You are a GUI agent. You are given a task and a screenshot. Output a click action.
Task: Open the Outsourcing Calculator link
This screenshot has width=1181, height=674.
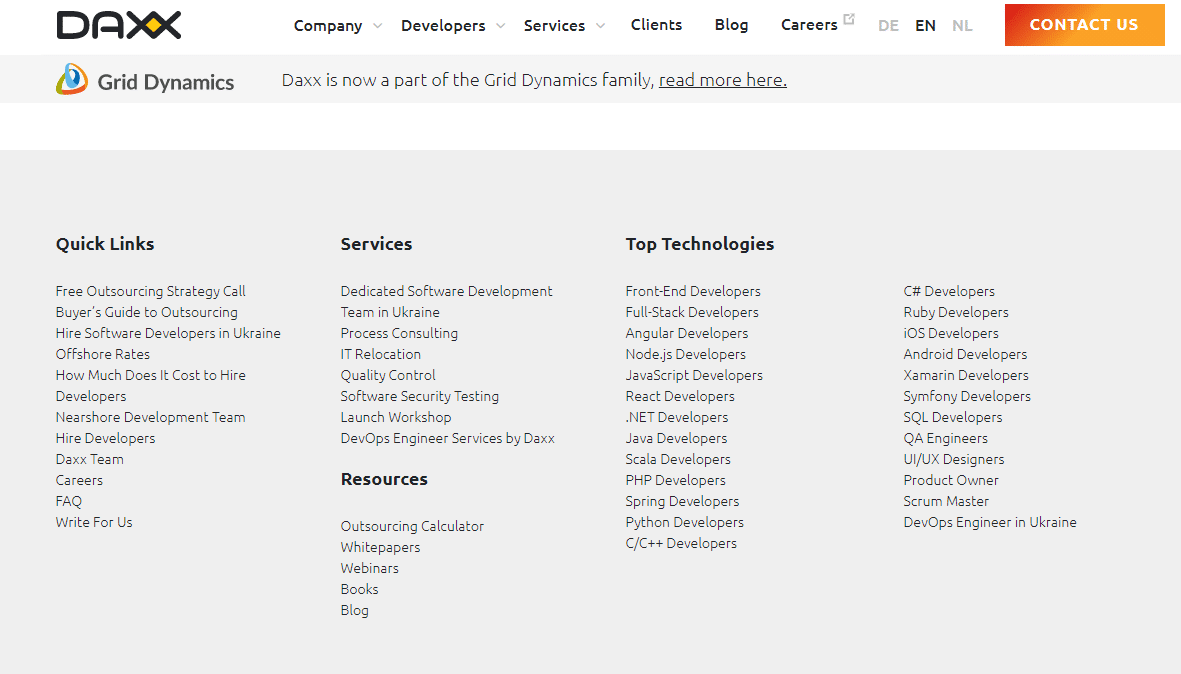pyautogui.click(x=412, y=526)
